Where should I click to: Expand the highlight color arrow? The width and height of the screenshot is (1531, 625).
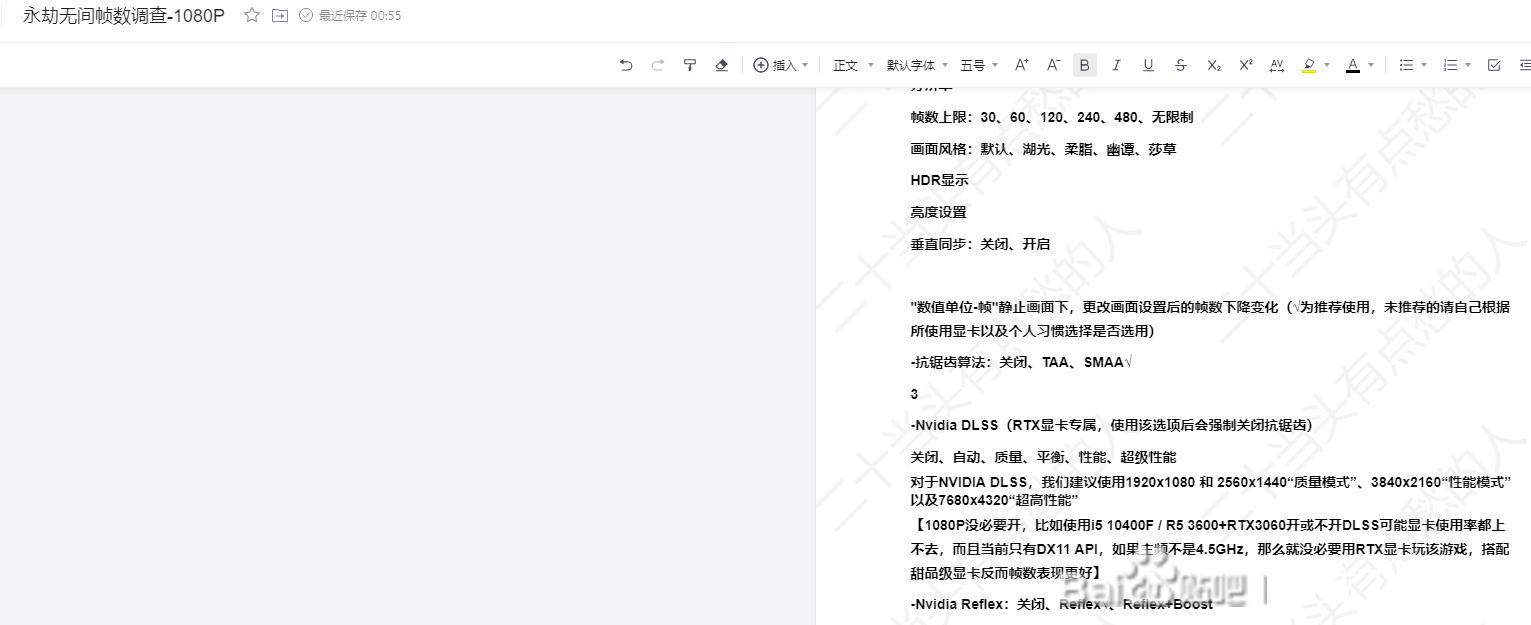coord(1327,65)
